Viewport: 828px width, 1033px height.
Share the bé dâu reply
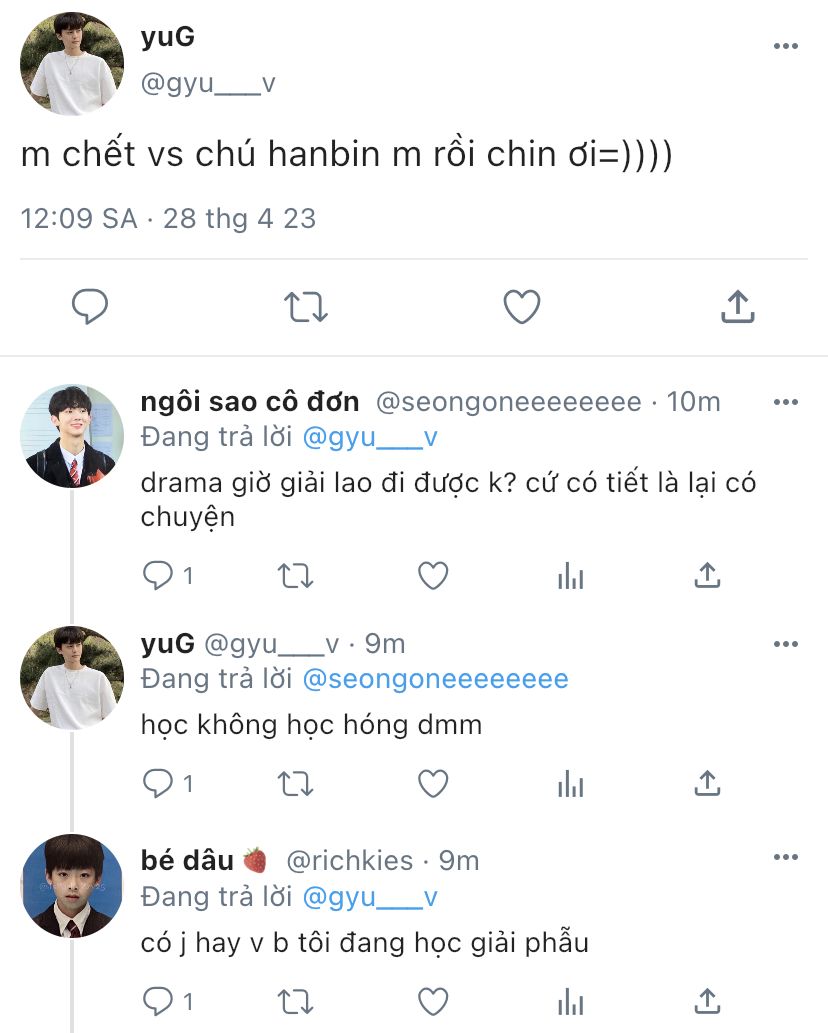point(707,1001)
